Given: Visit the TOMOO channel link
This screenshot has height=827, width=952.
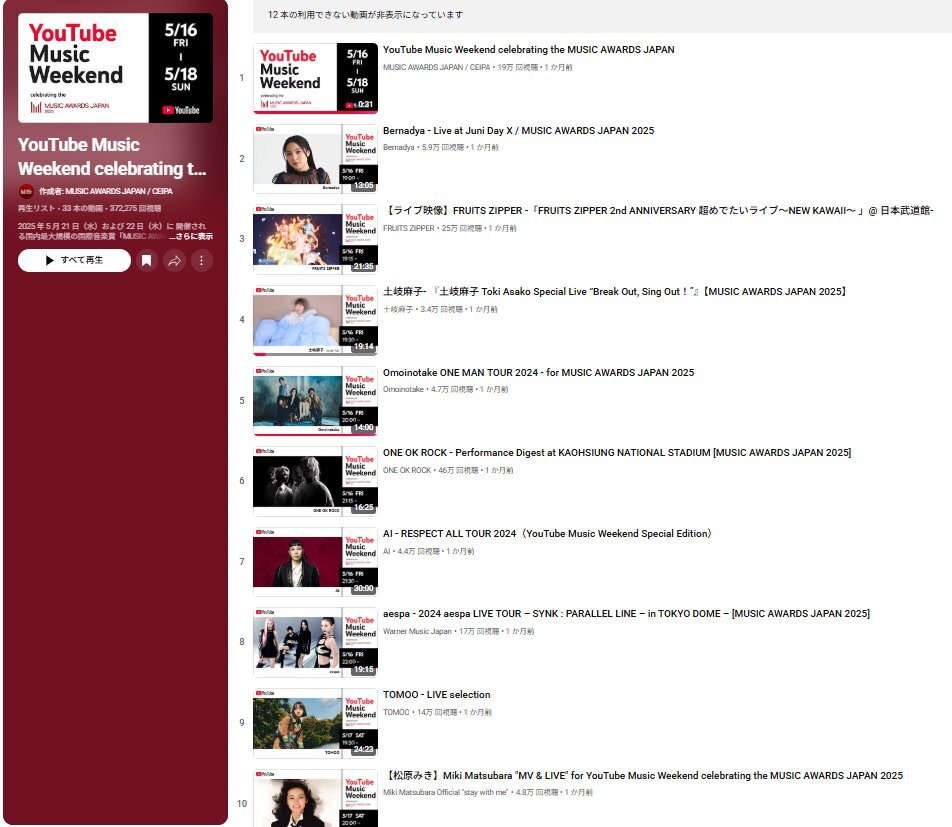Looking at the screenshot, I should pyautogui.click(x=396, y=712).
